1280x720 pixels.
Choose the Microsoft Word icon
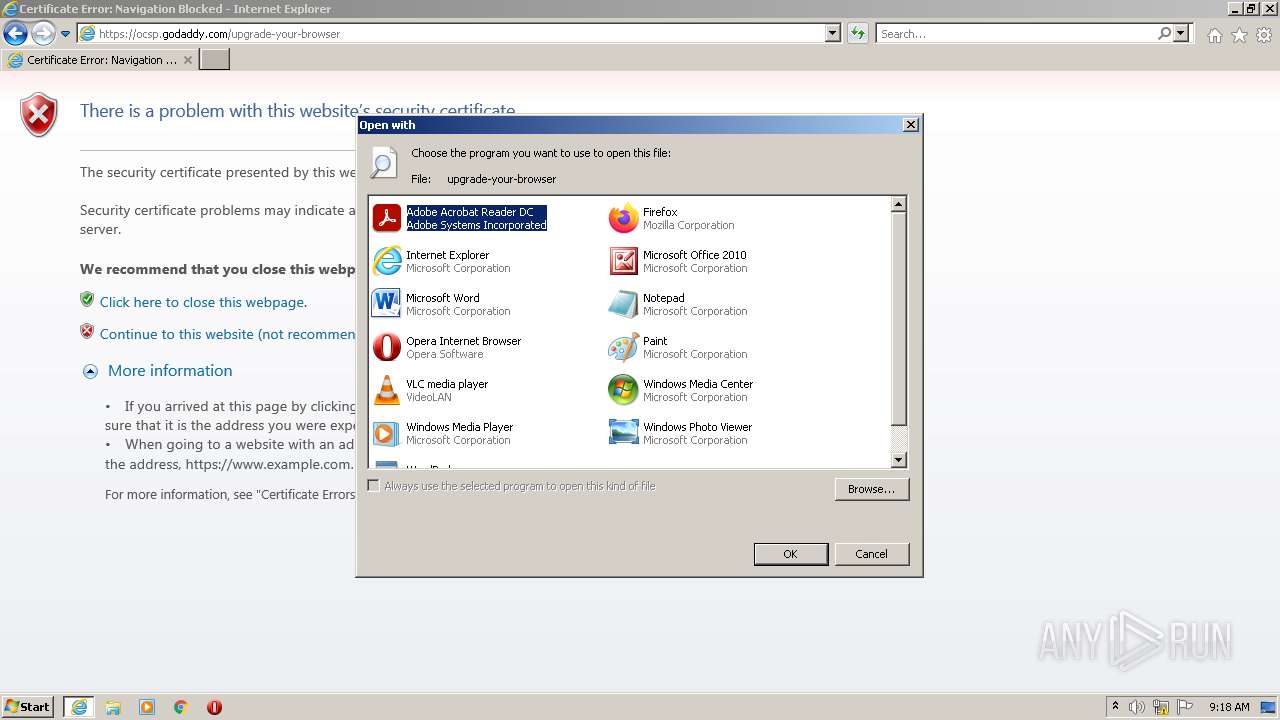387,304
